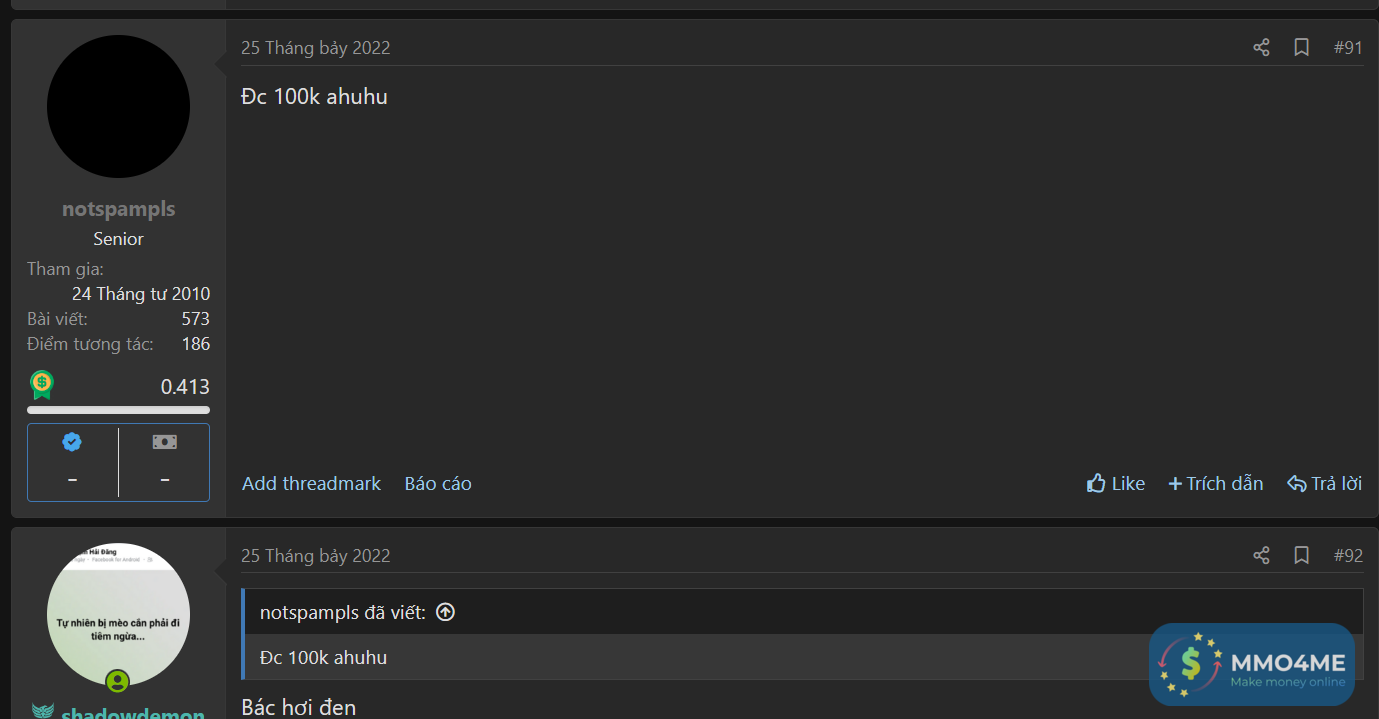
Task: Open notspampls profile username
Action: [x=118, y=209]
